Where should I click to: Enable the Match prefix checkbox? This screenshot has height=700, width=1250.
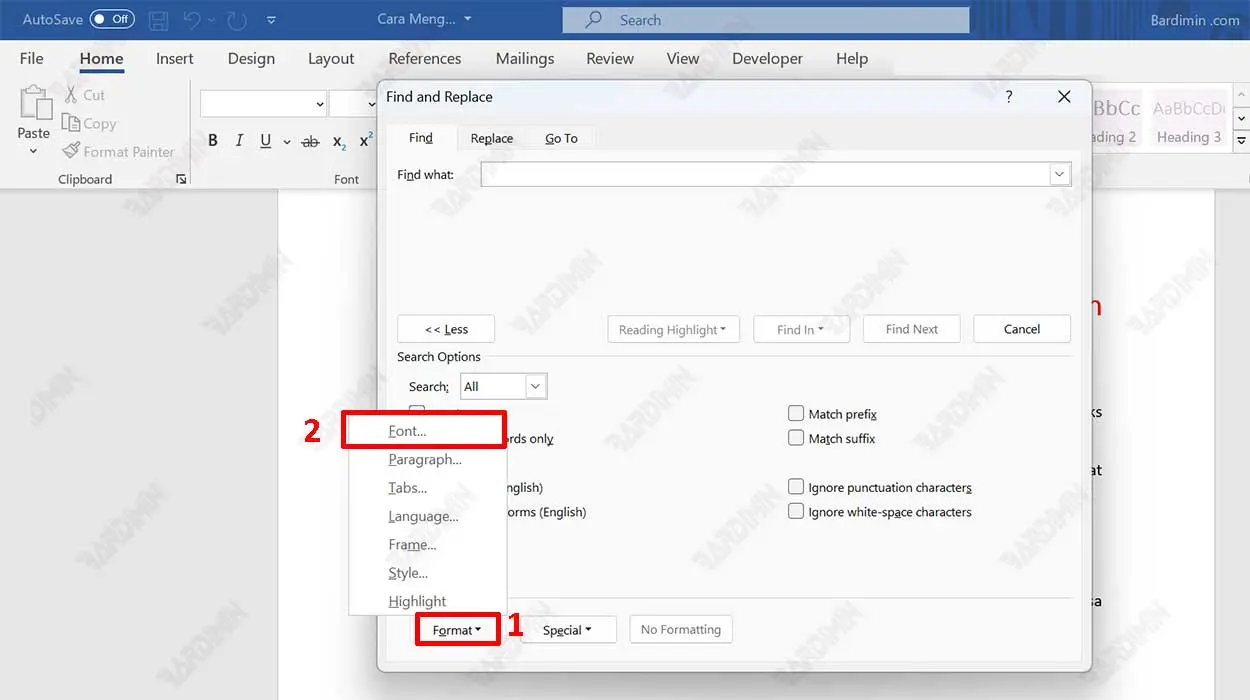[796, 413]
